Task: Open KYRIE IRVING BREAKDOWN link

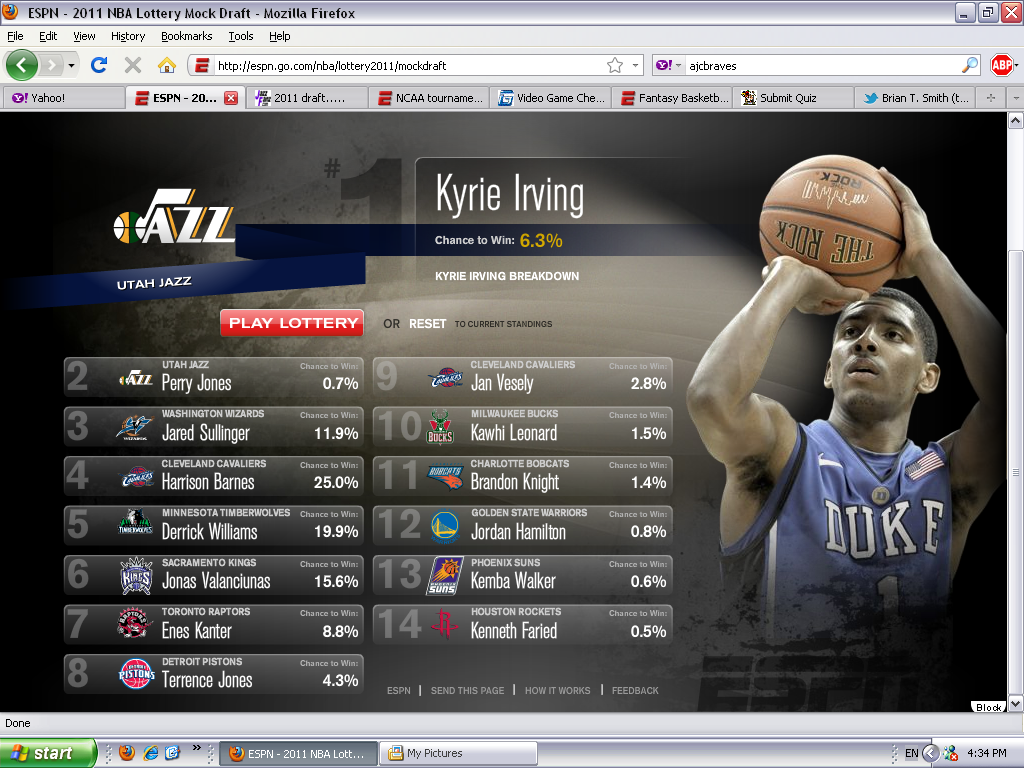Action: (507, 276)
